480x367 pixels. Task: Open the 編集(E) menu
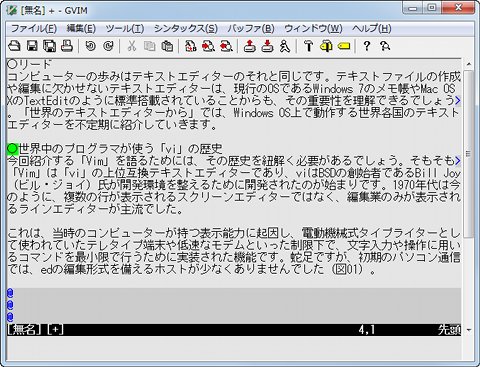81,29
